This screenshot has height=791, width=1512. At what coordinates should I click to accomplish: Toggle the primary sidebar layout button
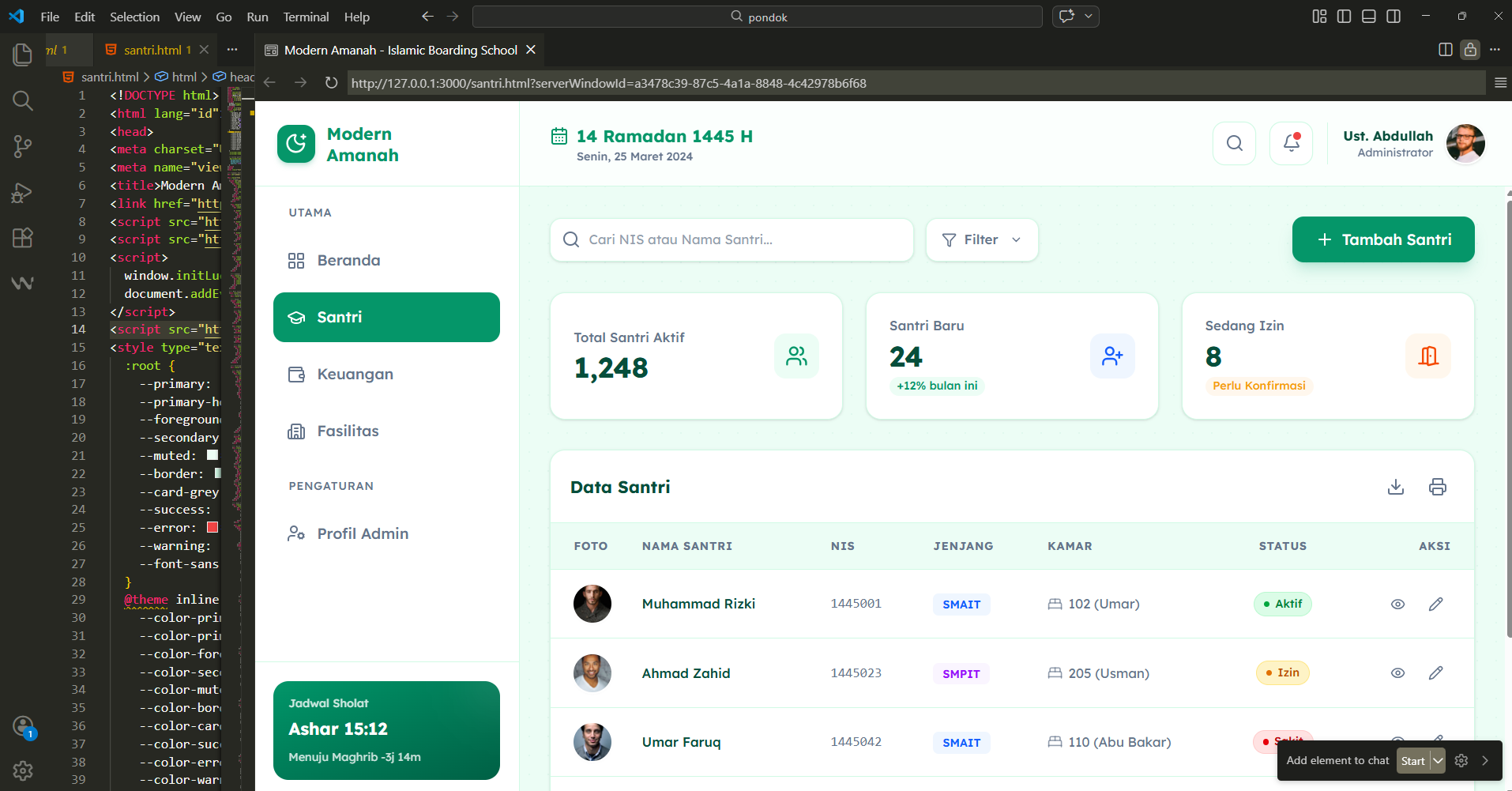(1344, 17)
